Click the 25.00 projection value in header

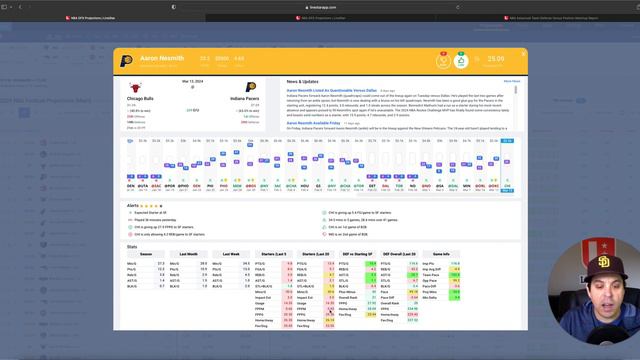496,59
